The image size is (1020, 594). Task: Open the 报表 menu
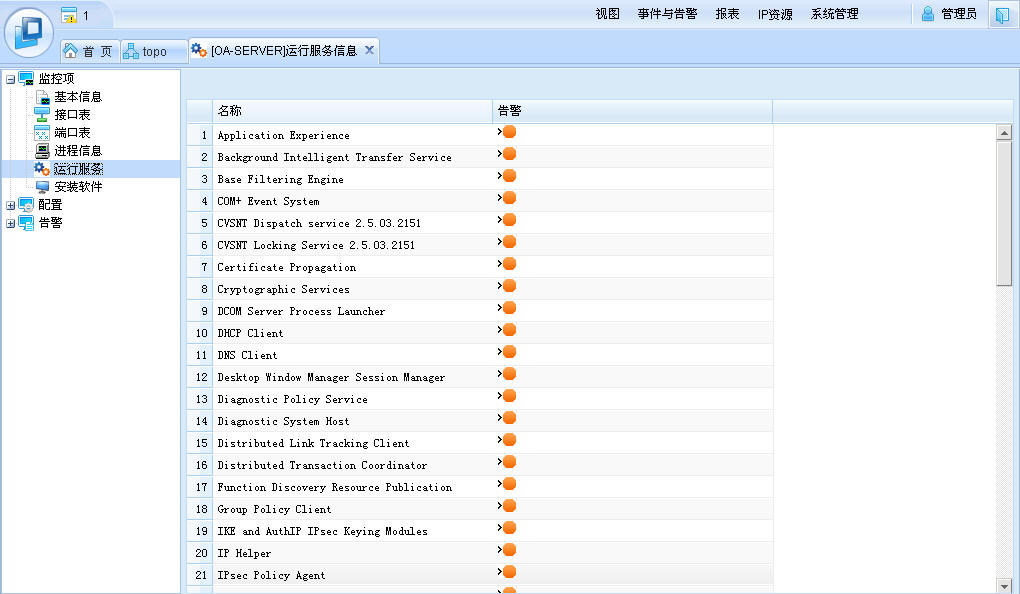click(727, 14)
